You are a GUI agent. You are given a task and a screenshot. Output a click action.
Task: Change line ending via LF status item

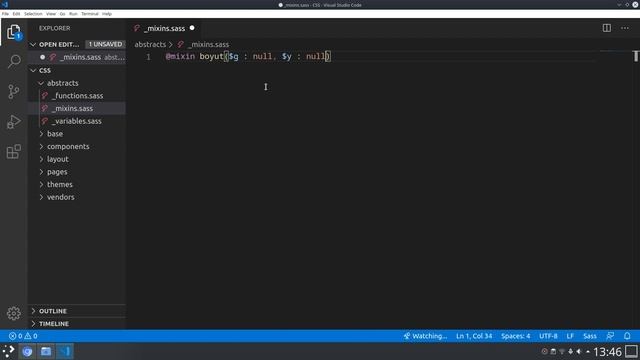click(570, 336)
